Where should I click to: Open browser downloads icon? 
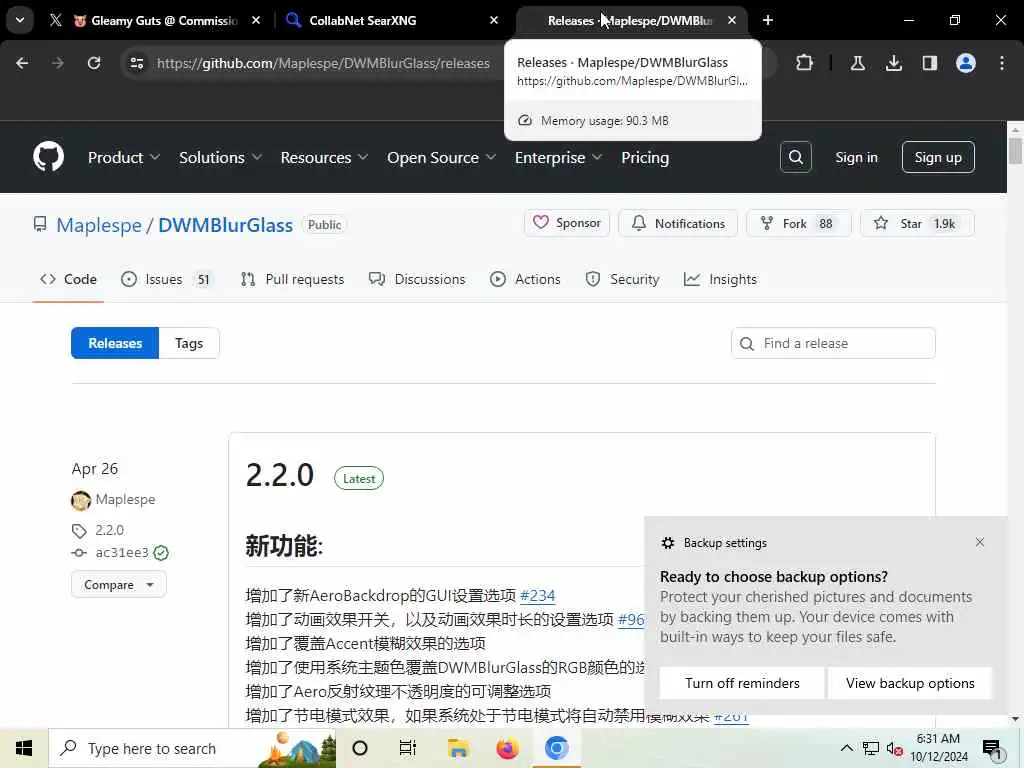coord(894,63)
